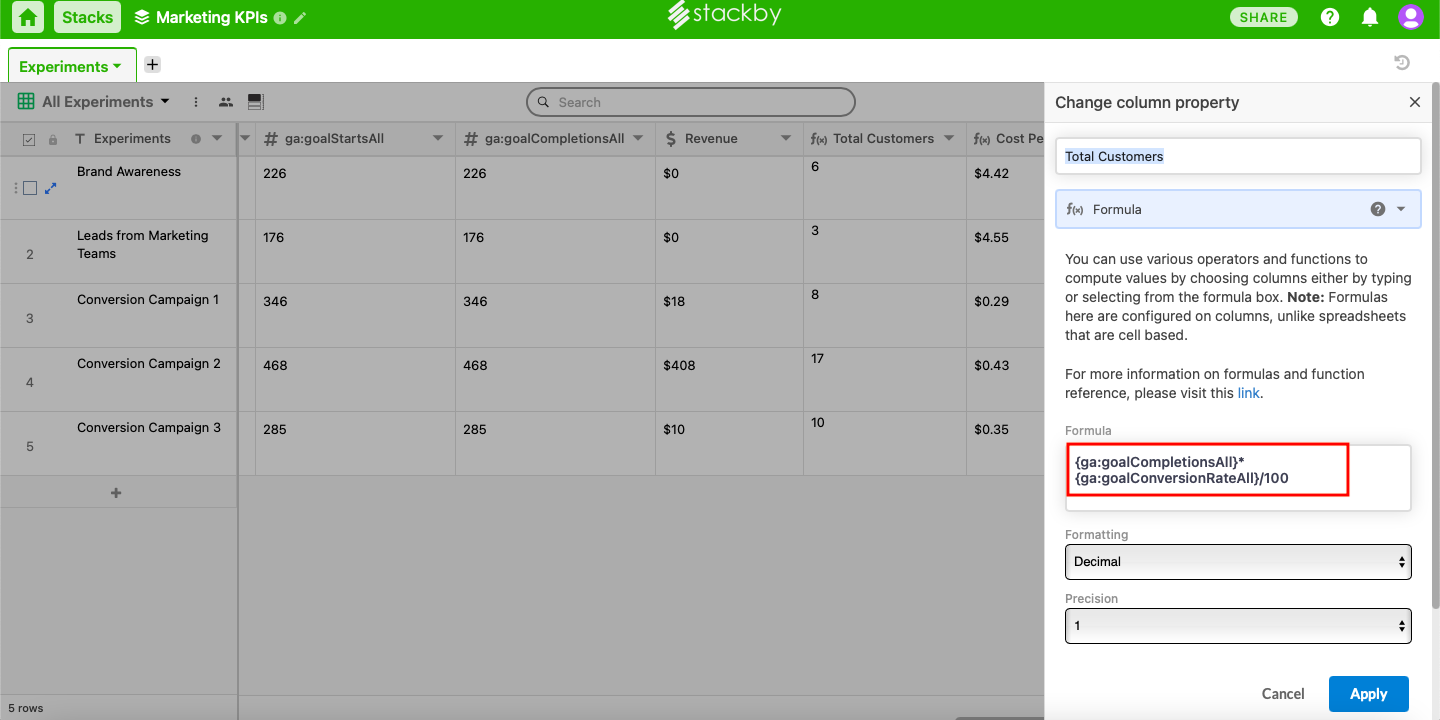Click the $408 revenue cell

[x=729, y=380]
